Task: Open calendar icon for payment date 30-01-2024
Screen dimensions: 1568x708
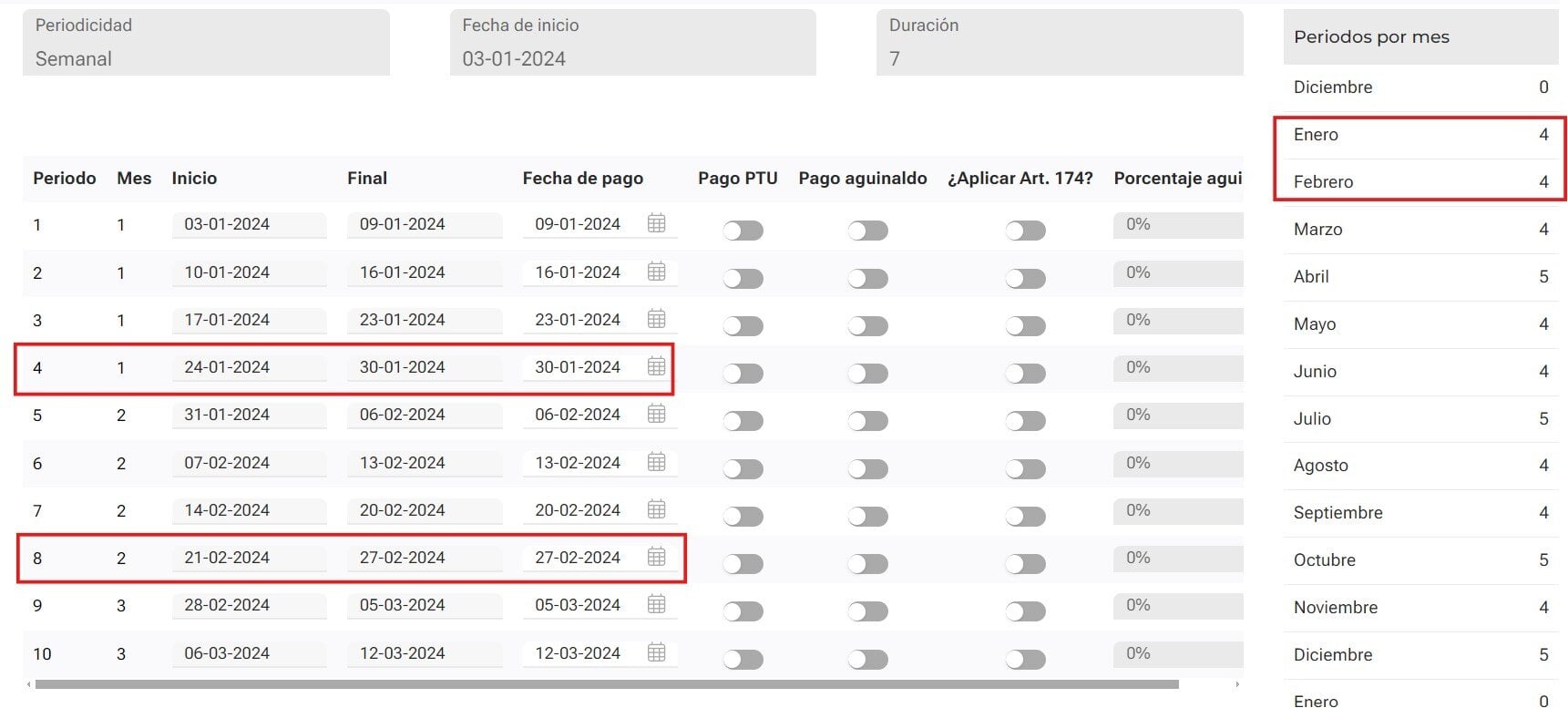Action: 656,366
